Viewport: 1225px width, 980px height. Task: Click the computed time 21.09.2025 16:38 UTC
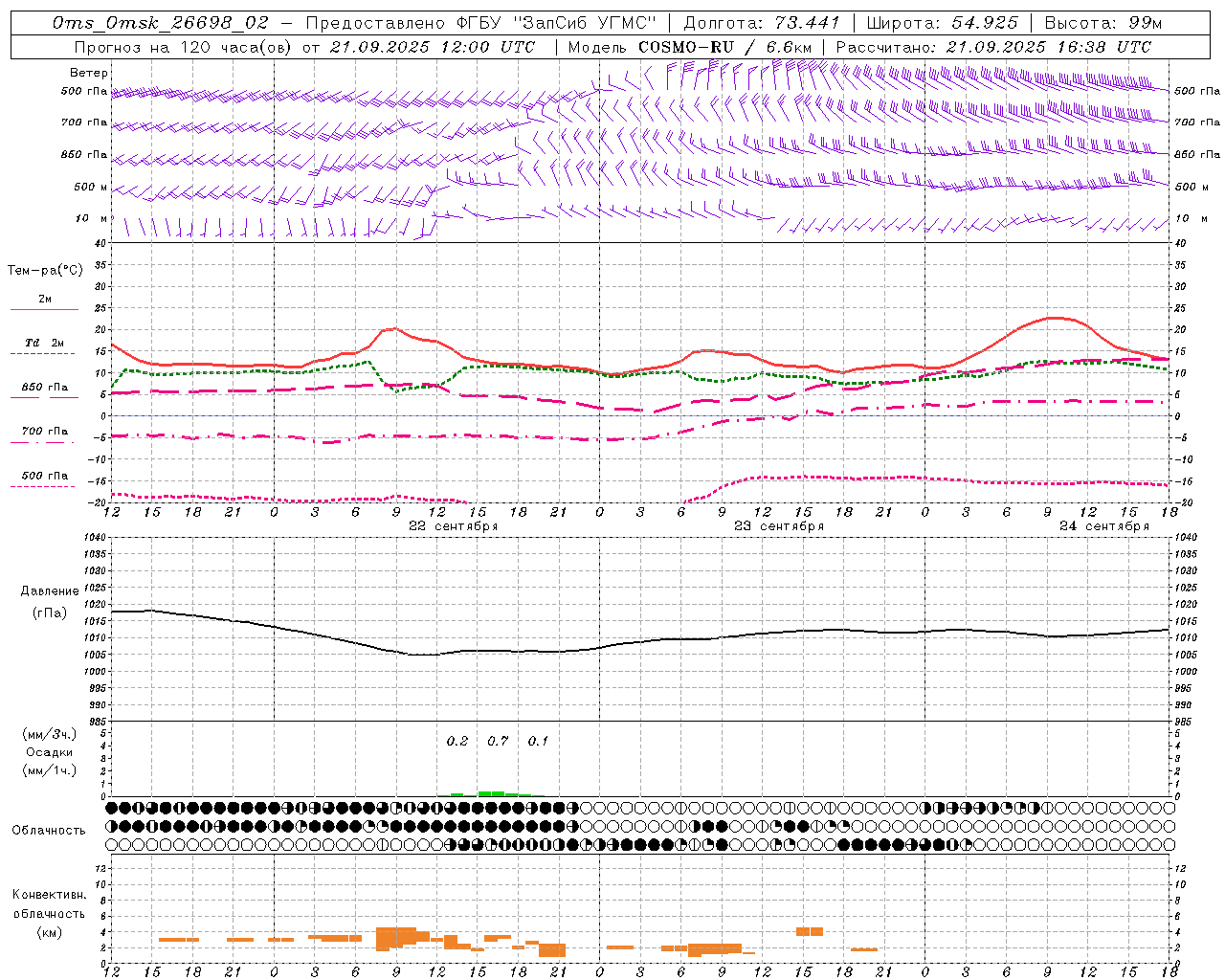[x=1049, y=46]
